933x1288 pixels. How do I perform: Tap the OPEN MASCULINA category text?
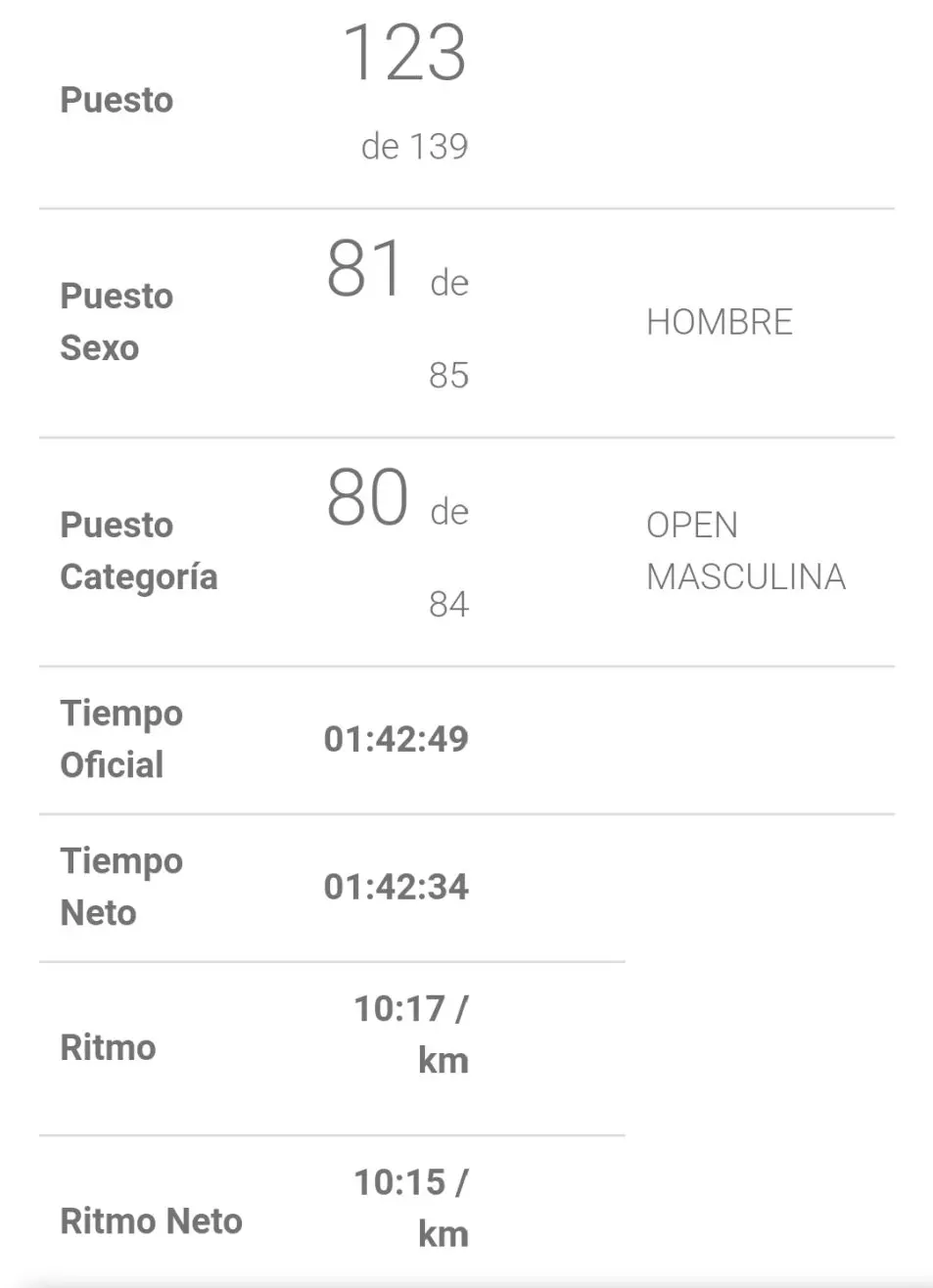pyautogui.click(x=745, y=551)
